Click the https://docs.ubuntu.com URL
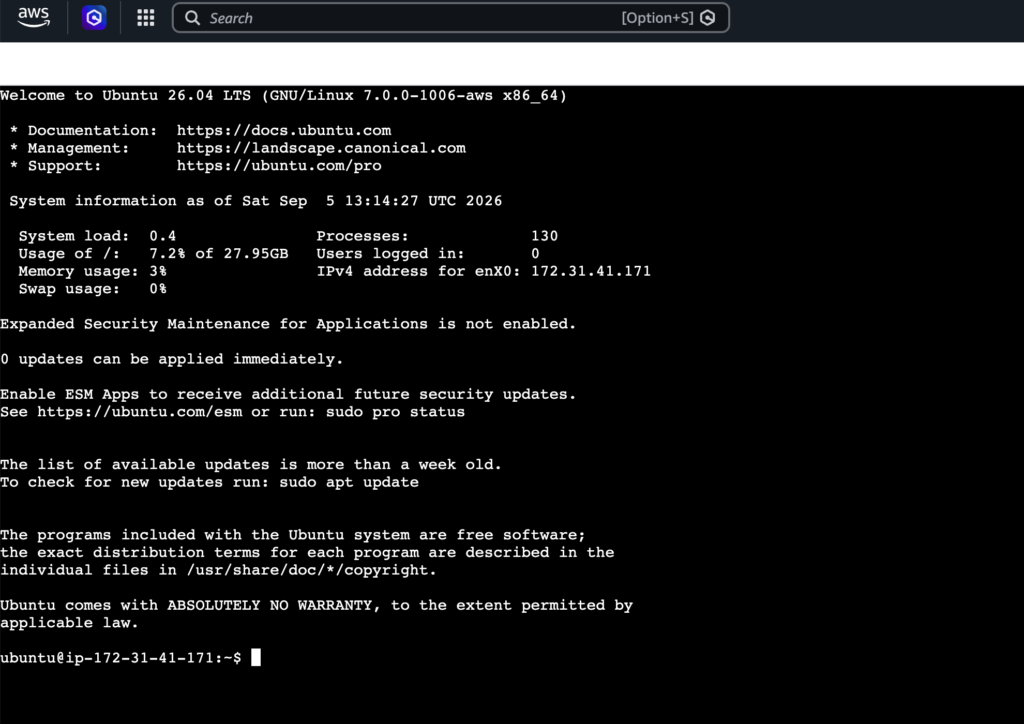 tap(284, 131)
